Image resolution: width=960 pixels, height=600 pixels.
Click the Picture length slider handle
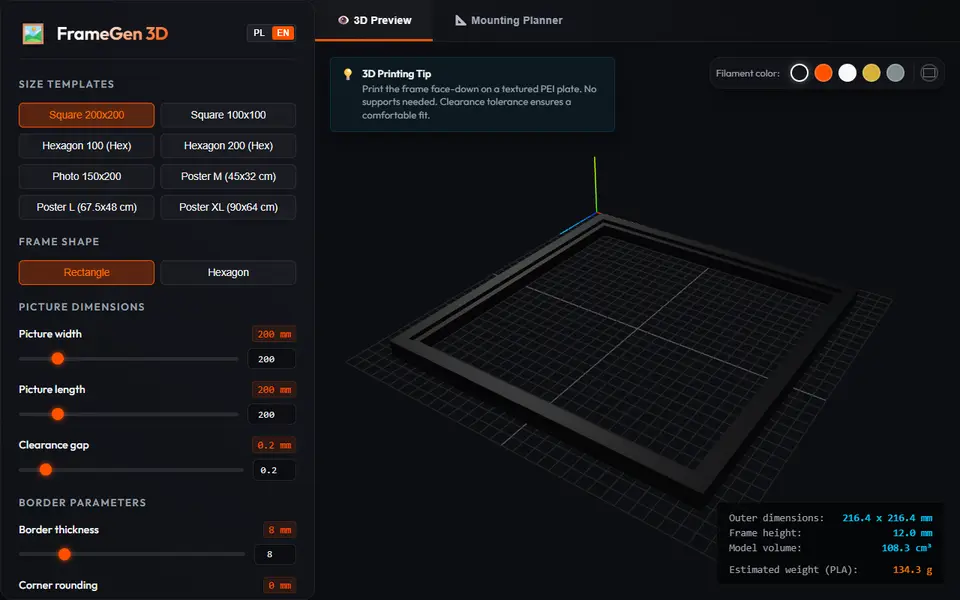[x=58, y=414]
